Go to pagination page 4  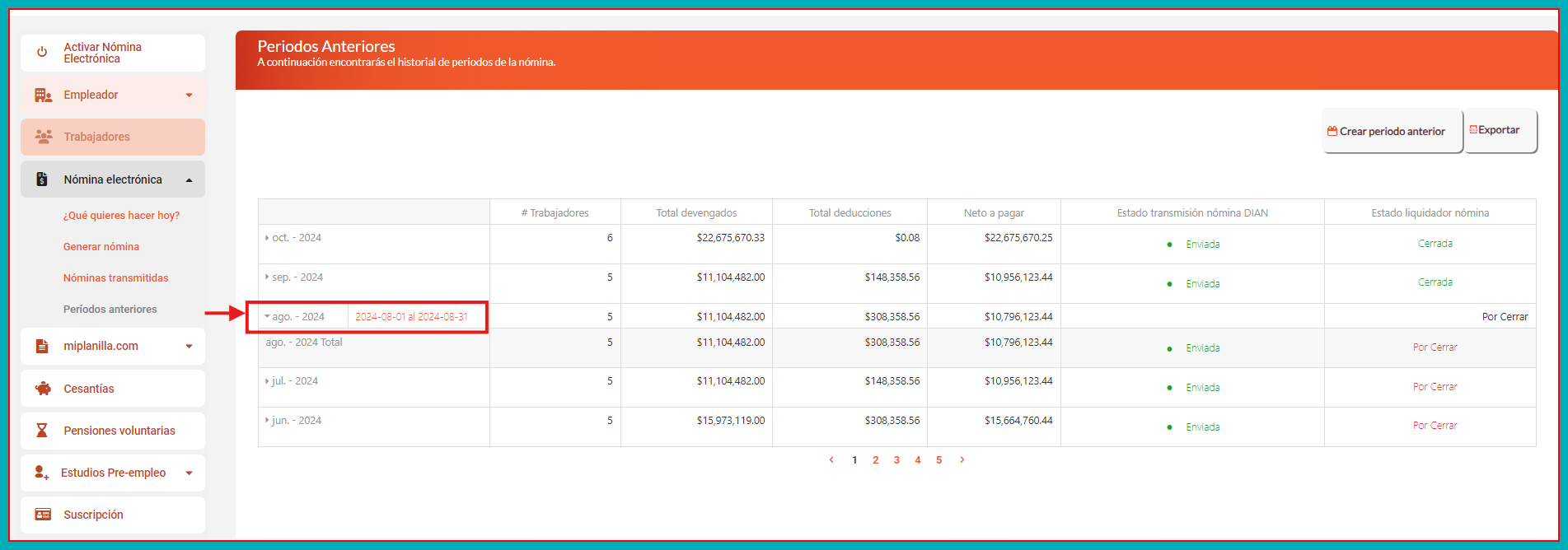tap(918, 460)
